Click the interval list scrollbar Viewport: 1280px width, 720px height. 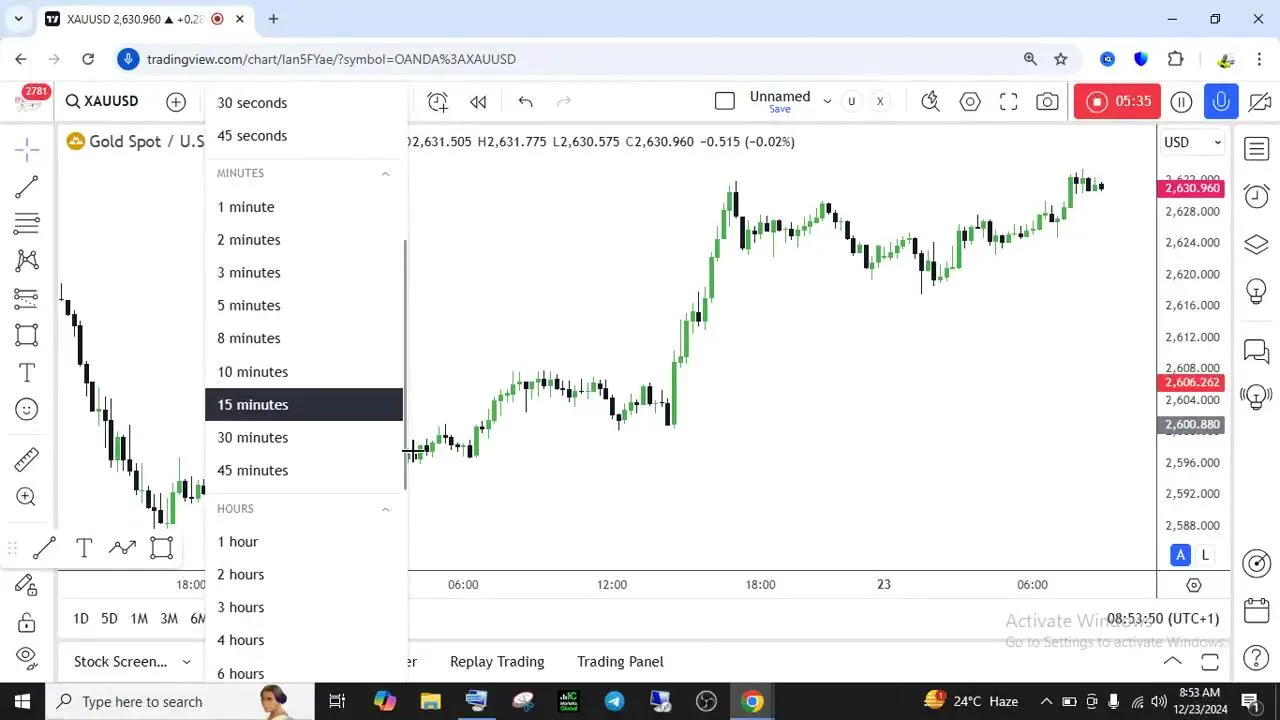(405, 365)
